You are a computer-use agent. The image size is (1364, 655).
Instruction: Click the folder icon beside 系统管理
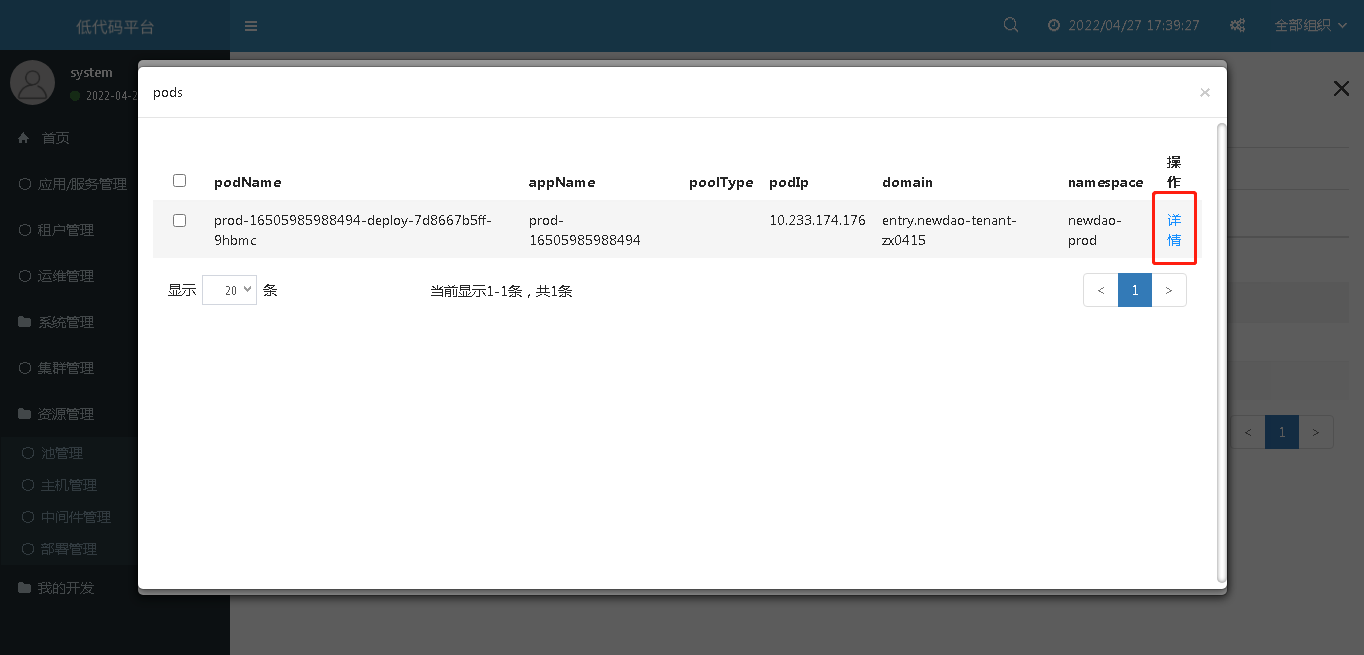(25, 322)
